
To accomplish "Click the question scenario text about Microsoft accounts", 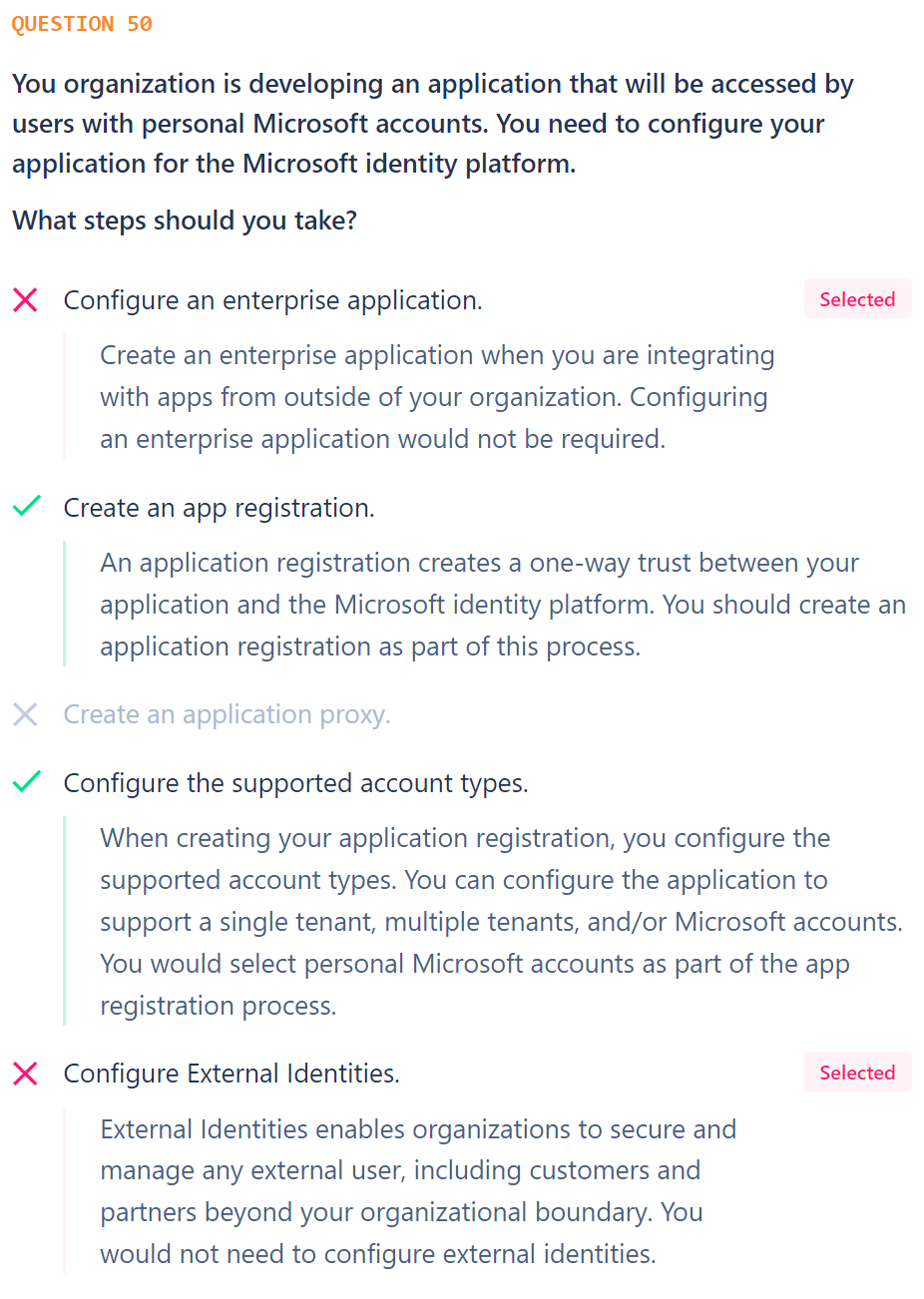I will click(433, 124).
